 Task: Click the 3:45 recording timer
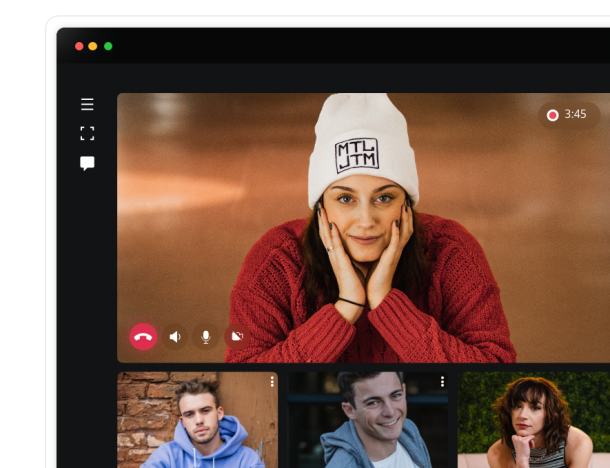pyautogui.click(x=575, y=115)
